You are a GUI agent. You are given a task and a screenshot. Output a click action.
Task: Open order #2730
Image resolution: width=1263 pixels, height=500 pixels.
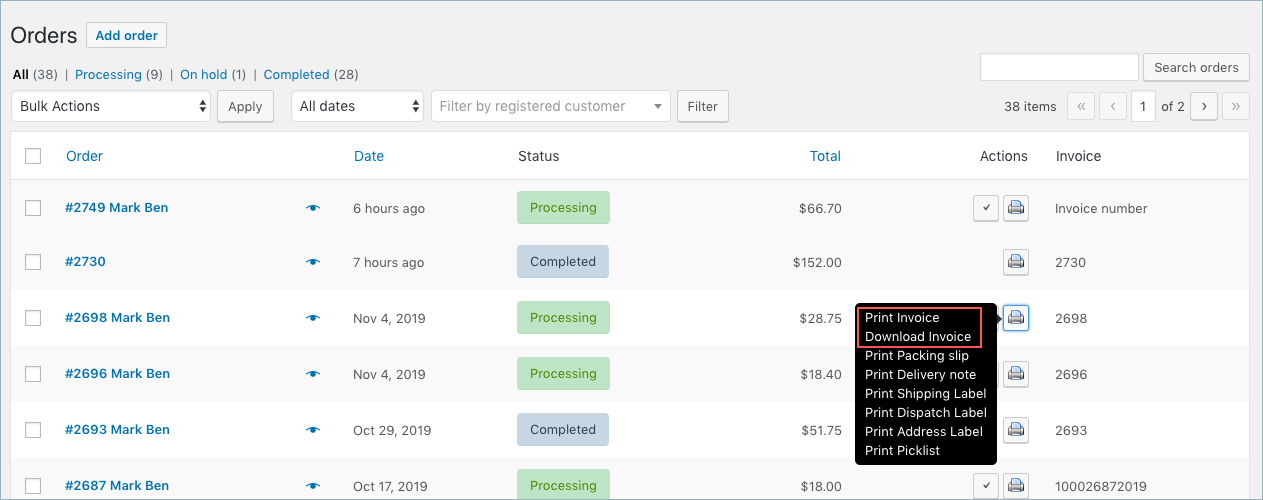click(85, 262)
